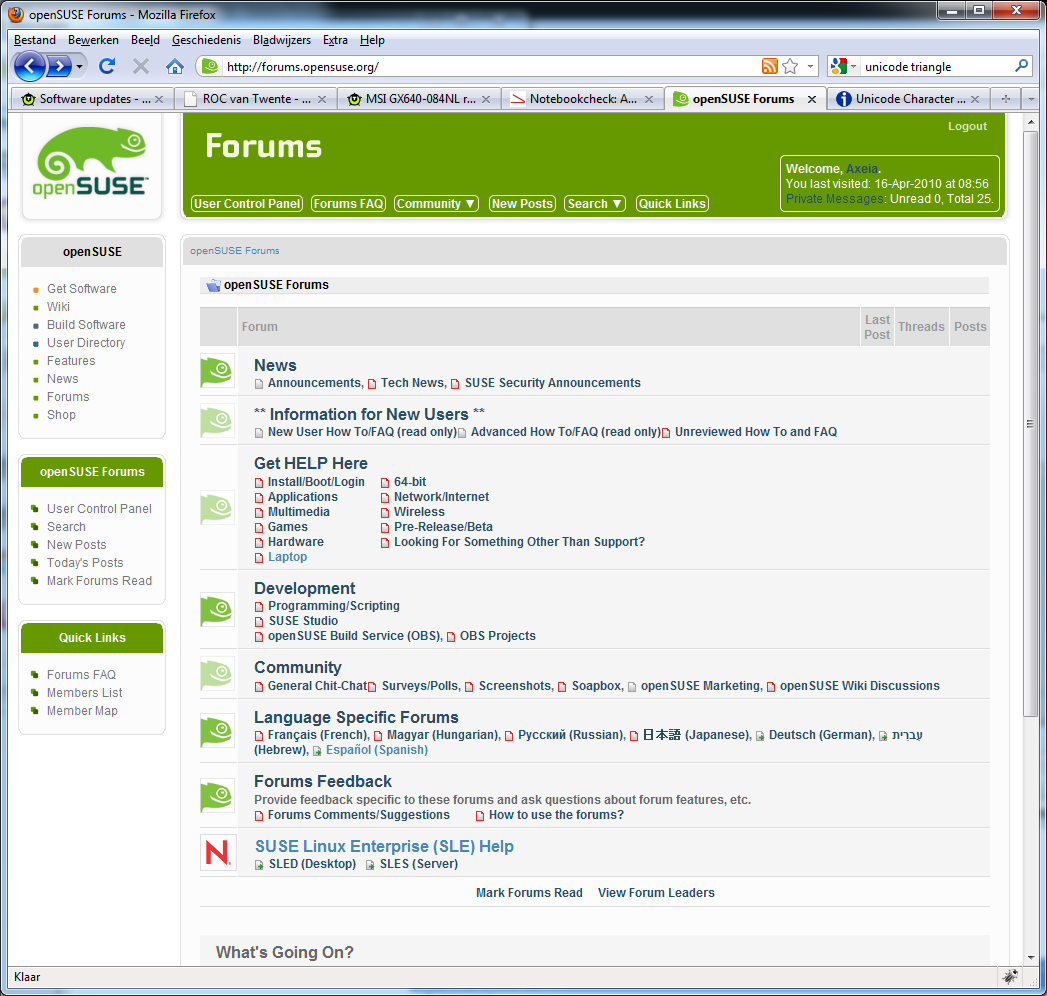Click the scrollbar down arrow

1030,958
